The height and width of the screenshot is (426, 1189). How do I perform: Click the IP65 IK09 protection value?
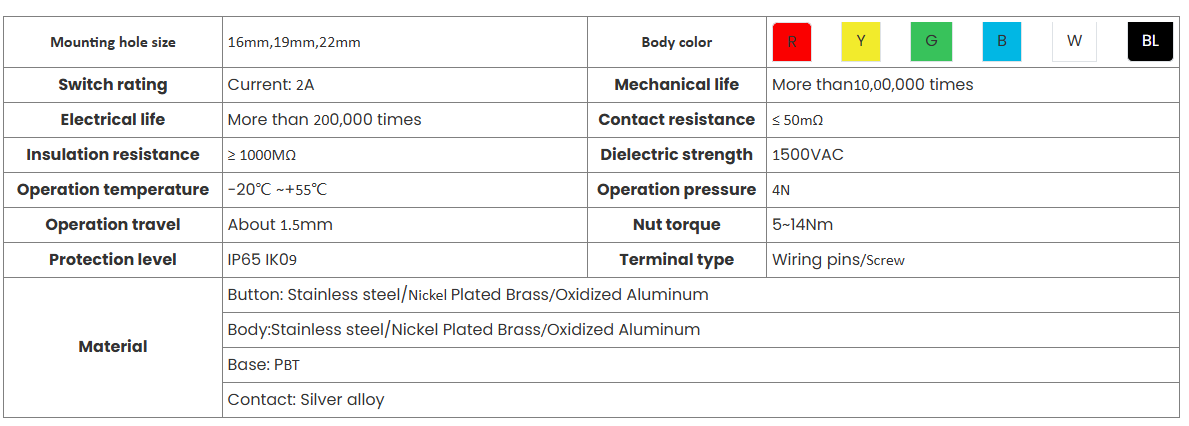(262, 260)
